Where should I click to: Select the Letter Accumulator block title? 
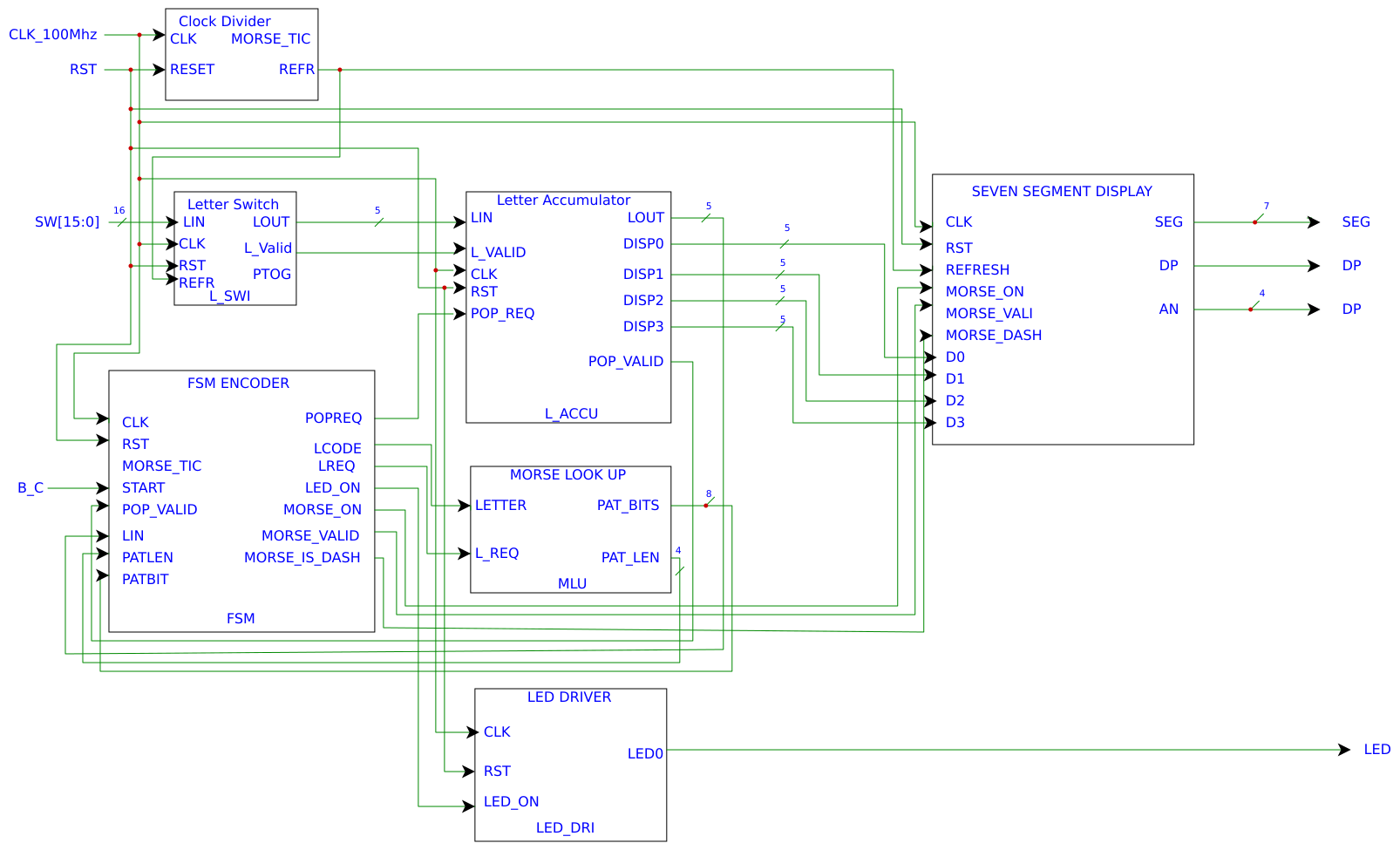563,201
